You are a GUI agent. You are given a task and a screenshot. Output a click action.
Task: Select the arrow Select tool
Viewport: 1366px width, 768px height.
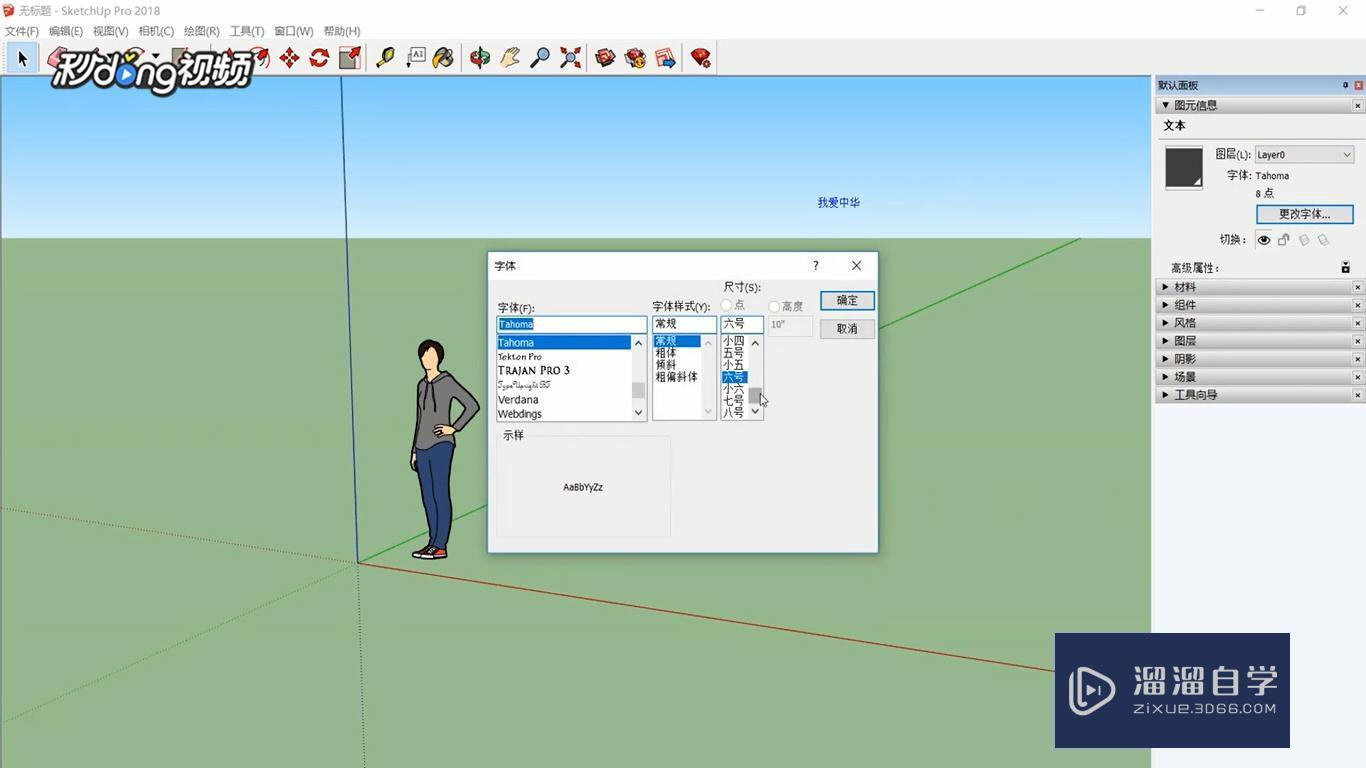point(22,58)
